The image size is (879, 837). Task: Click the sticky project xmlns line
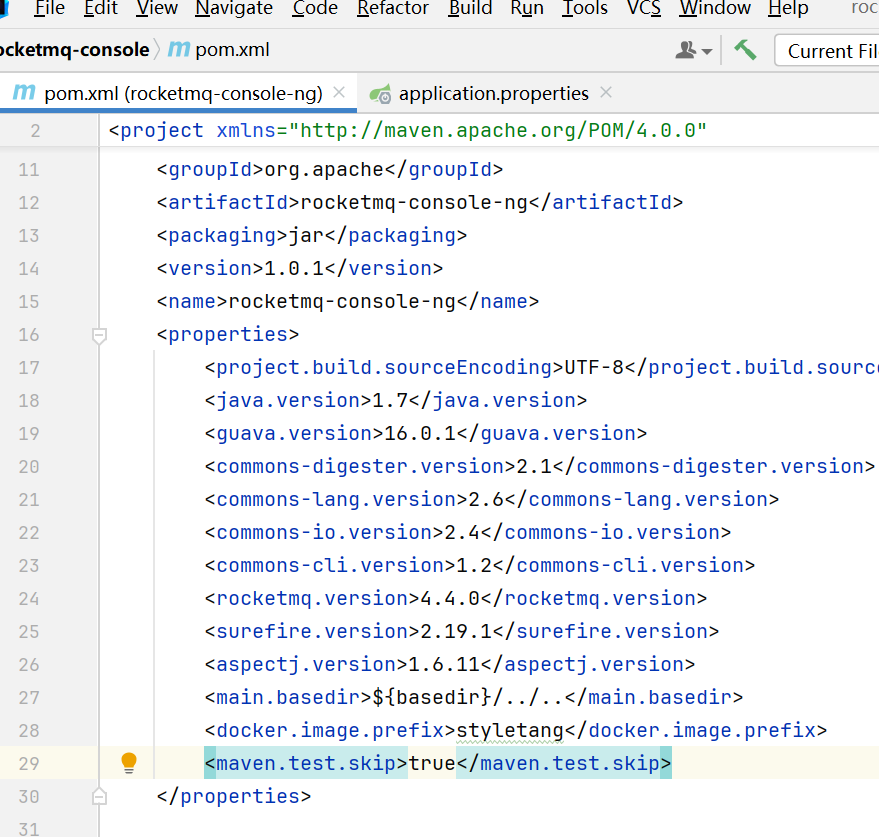click(x=408, y=131)
